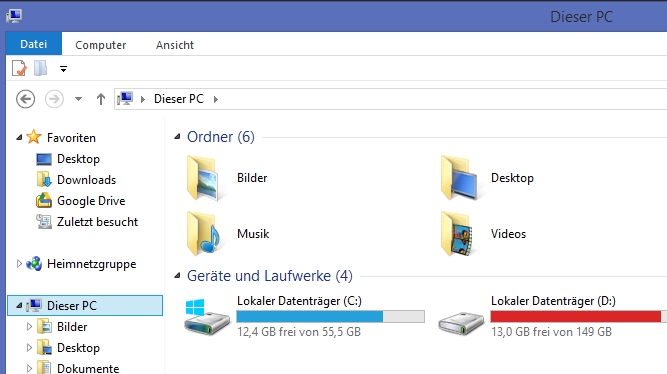Collapse the Geräte und Laufwerke (4) group
Viewport: 667px width, 374px height.
pyautogui.click(x=177, y=276)
